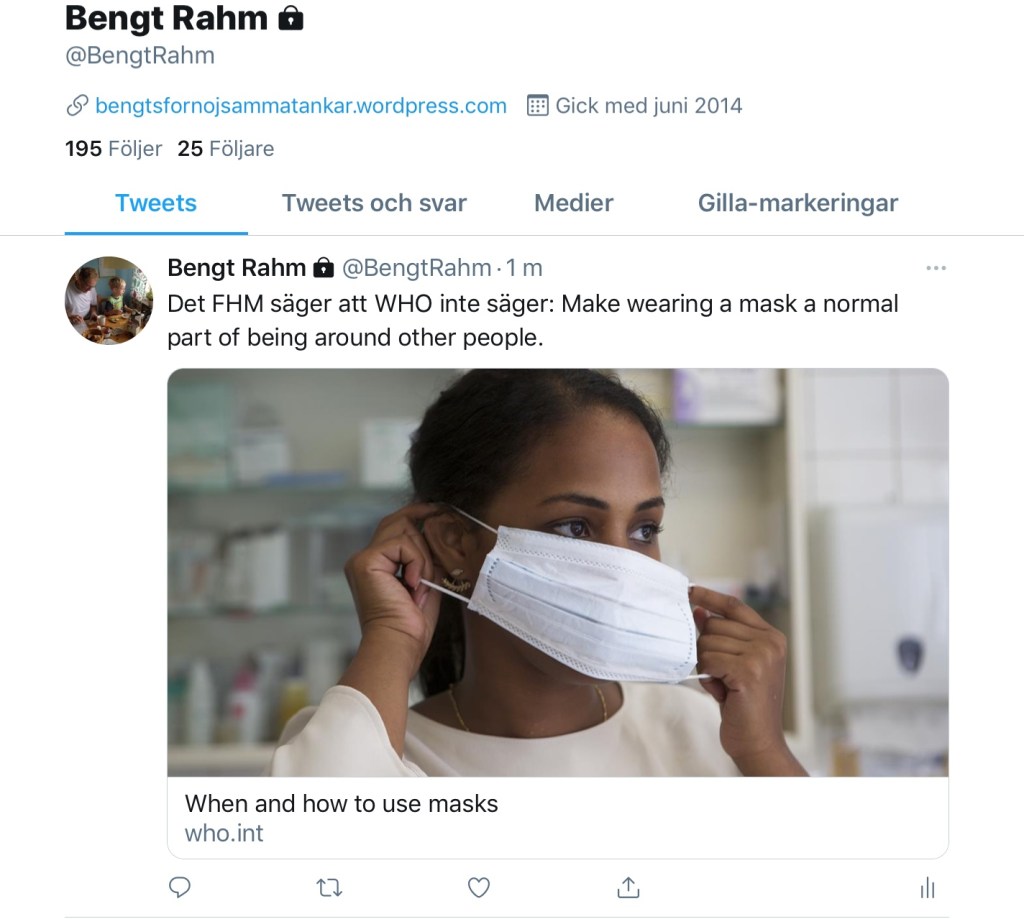Open the mask photo link preview

tap(557, 572)
